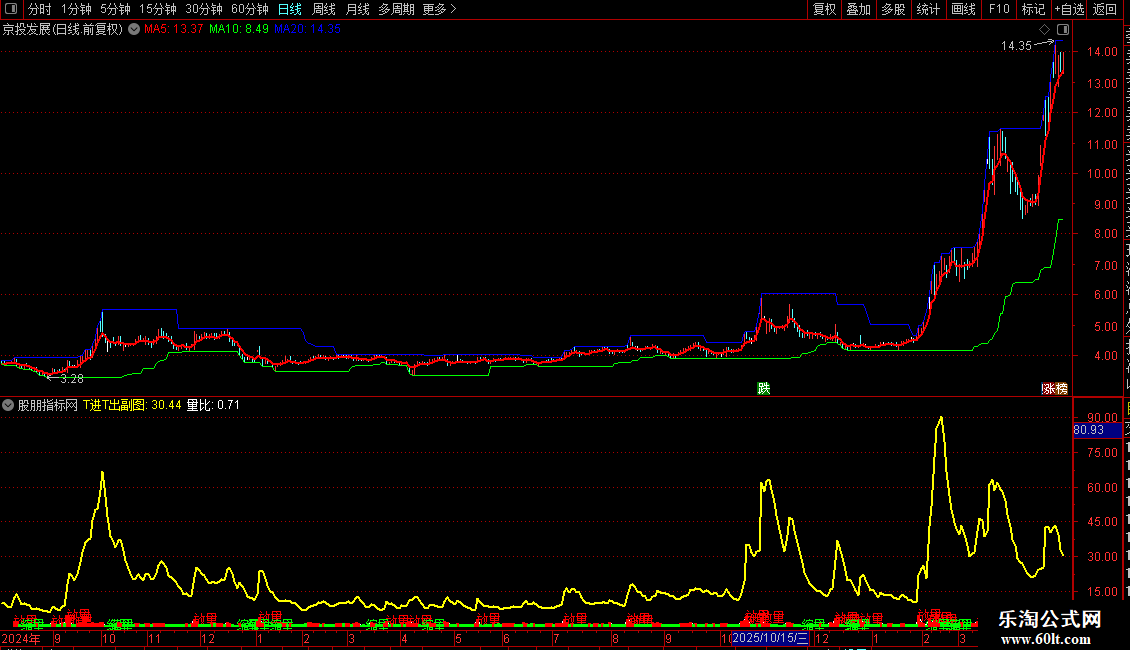This screenshot has height=650, width=1130.
Task: Click the 14.35 high price annotation
Action: point(1016,46)
